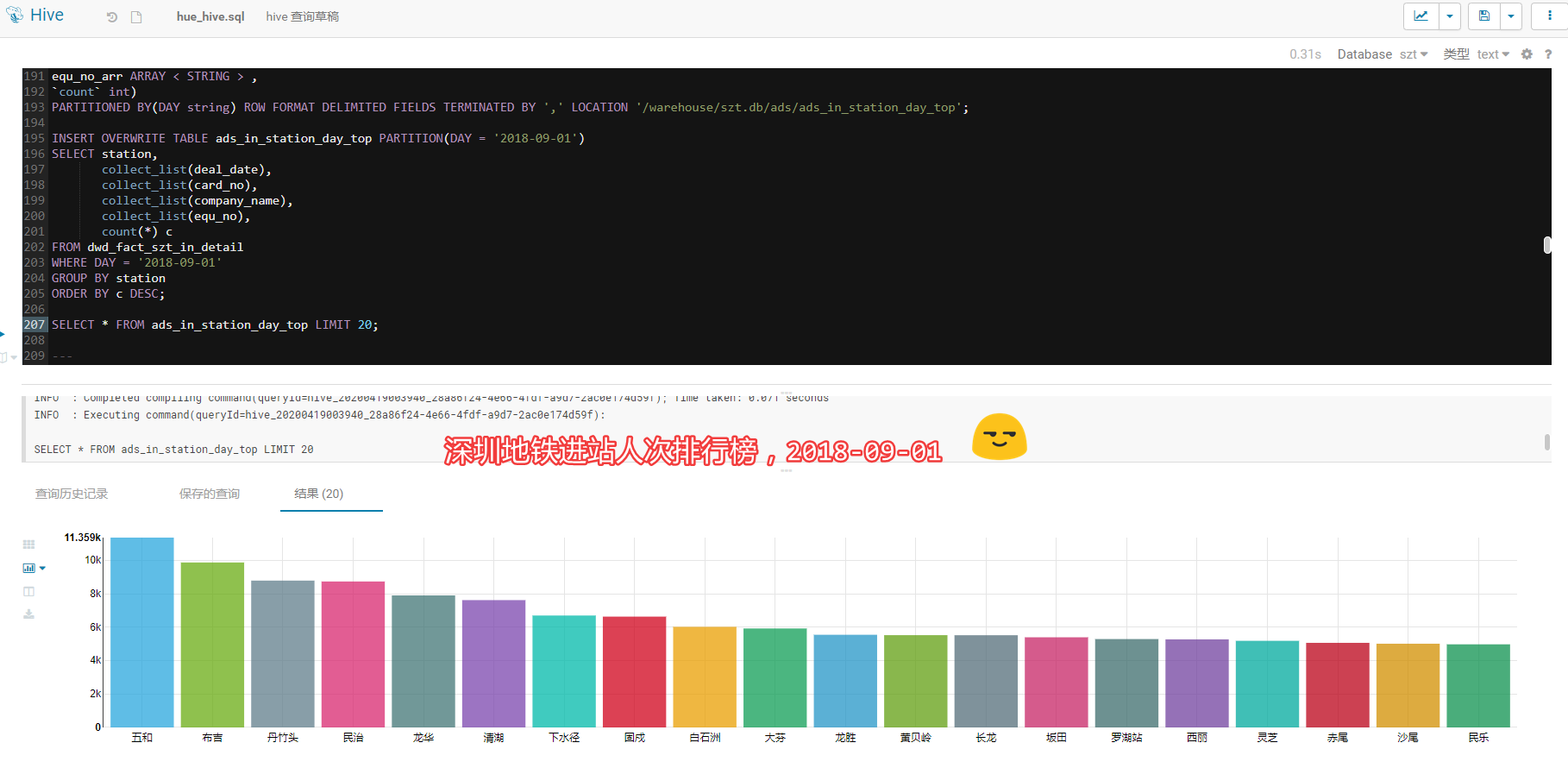The width and height of the screenshot is (1568, 768).
Task: Open query history clock icon in header
Action: coord(112,17)
